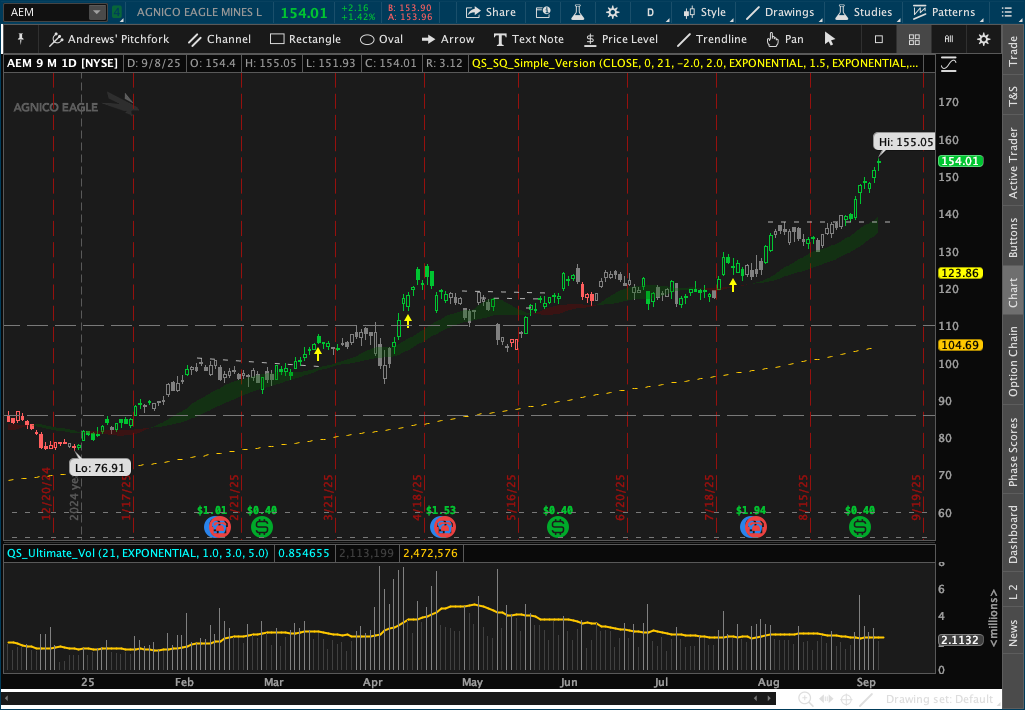This screenshot has height=710, width=1025.
Task: Open the Option Chain side tab
Action: [1013, 362]
